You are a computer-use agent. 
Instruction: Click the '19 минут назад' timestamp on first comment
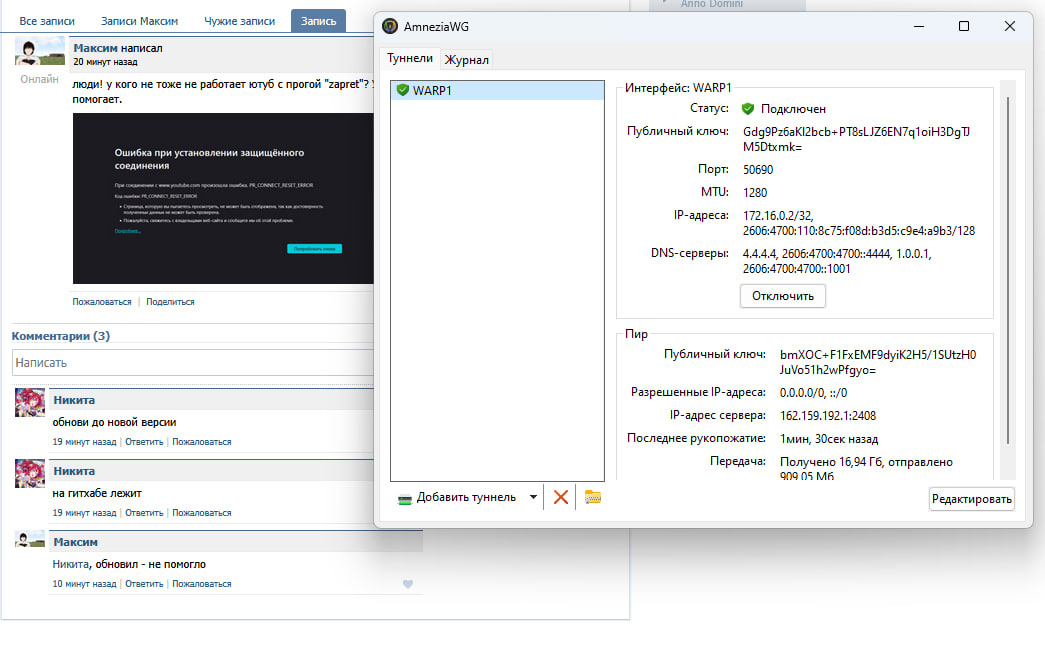coord(84,442)
